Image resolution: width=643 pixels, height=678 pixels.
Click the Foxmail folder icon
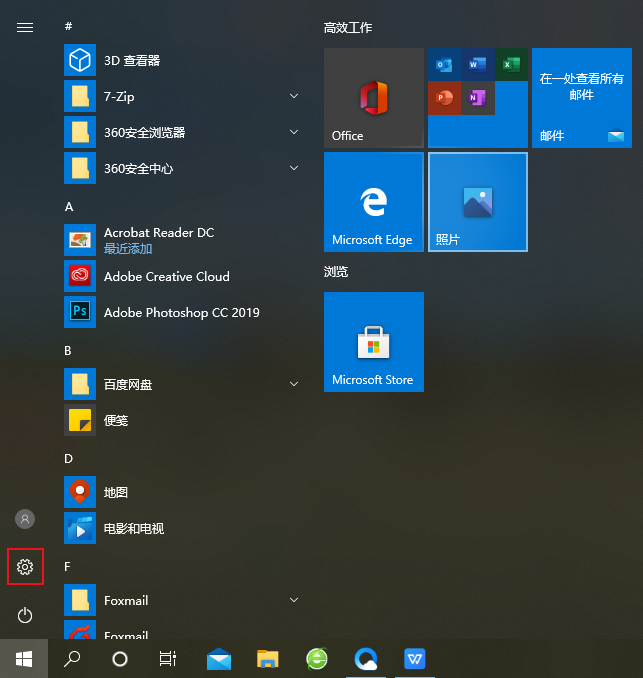(x=80, y=600)
